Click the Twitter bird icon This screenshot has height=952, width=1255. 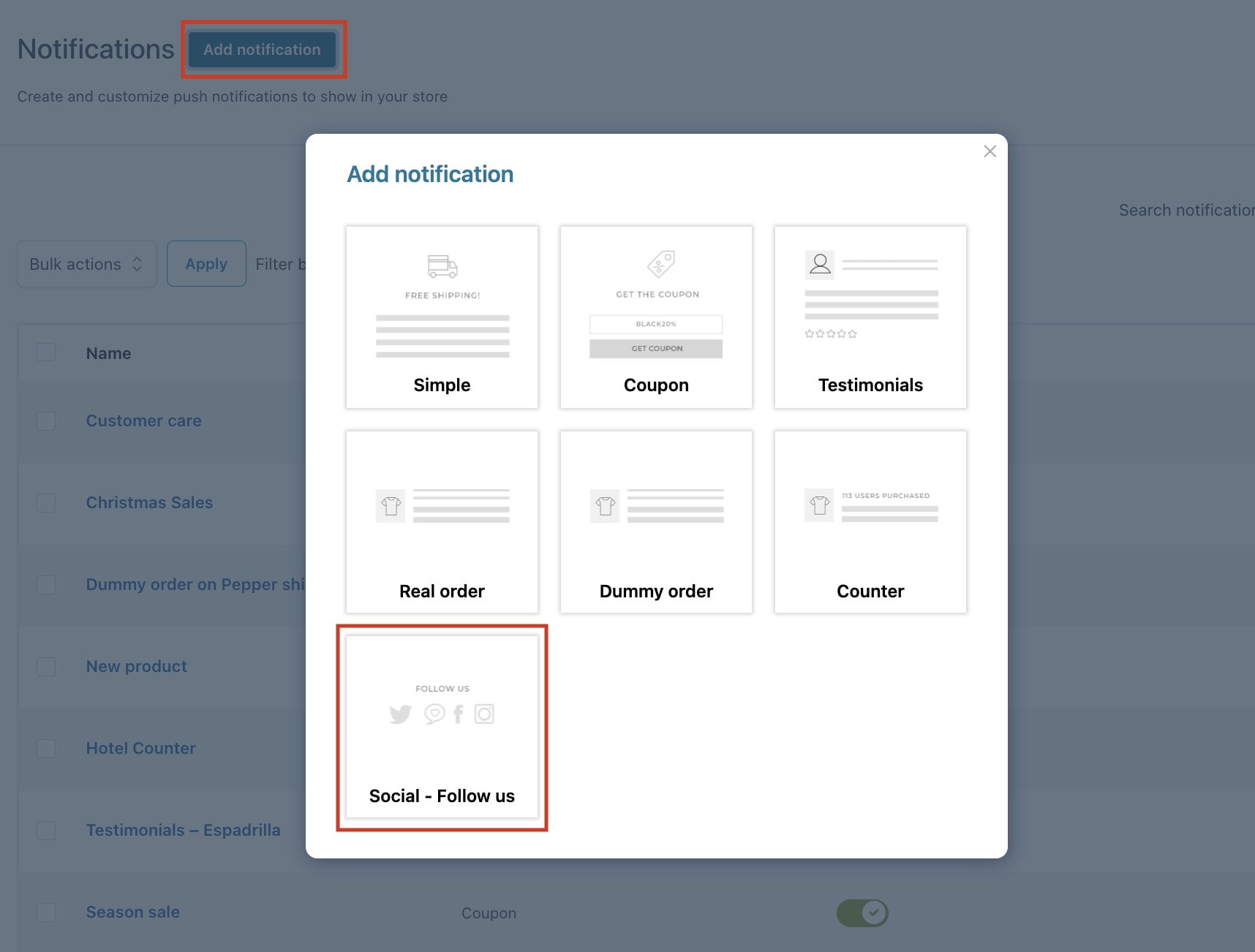[x=400, y=714]
